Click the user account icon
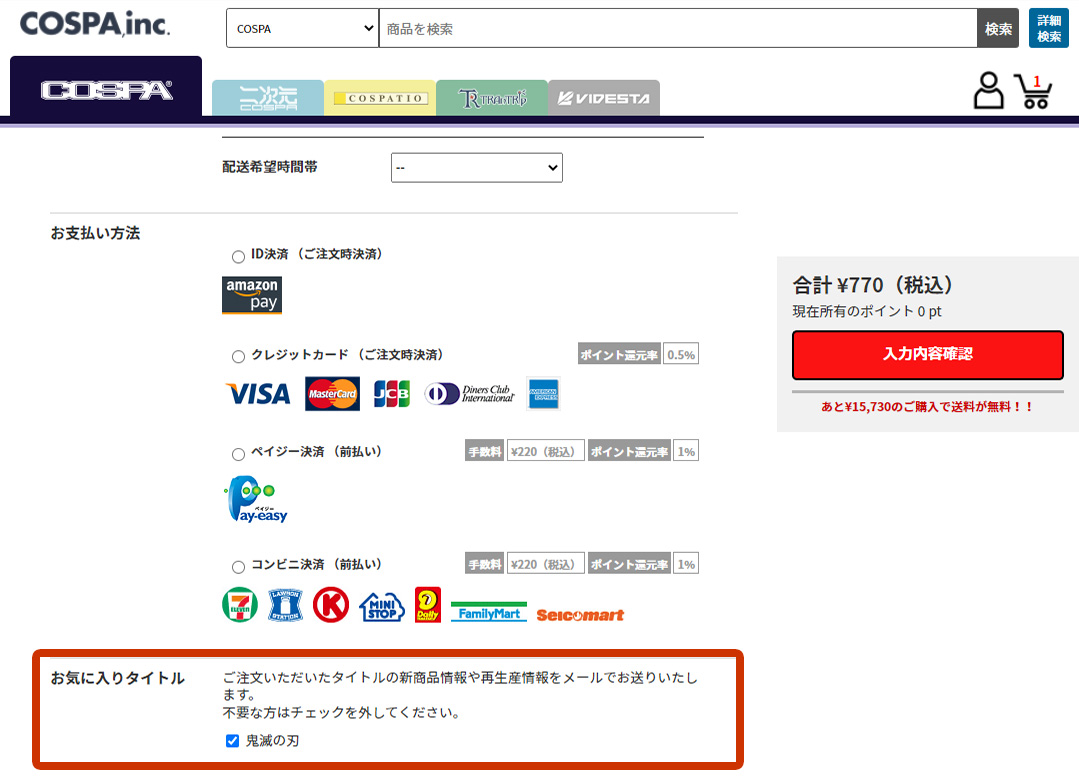This screenshot has width=1079, height=780. pos(988,91)
